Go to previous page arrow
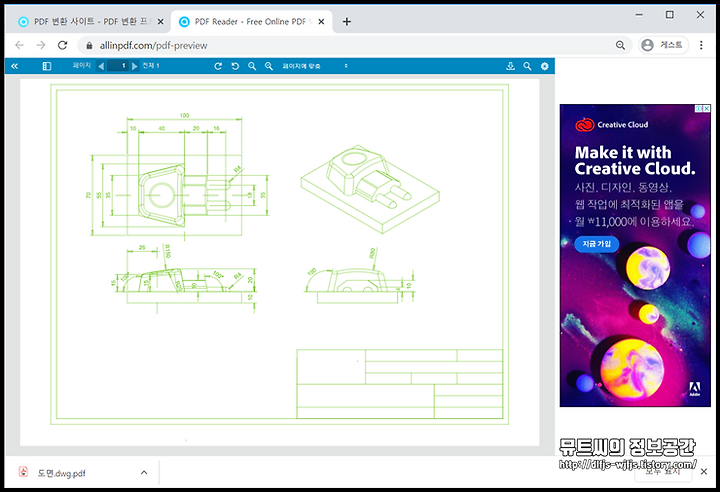The image size is (720, 492). point(101,66)
